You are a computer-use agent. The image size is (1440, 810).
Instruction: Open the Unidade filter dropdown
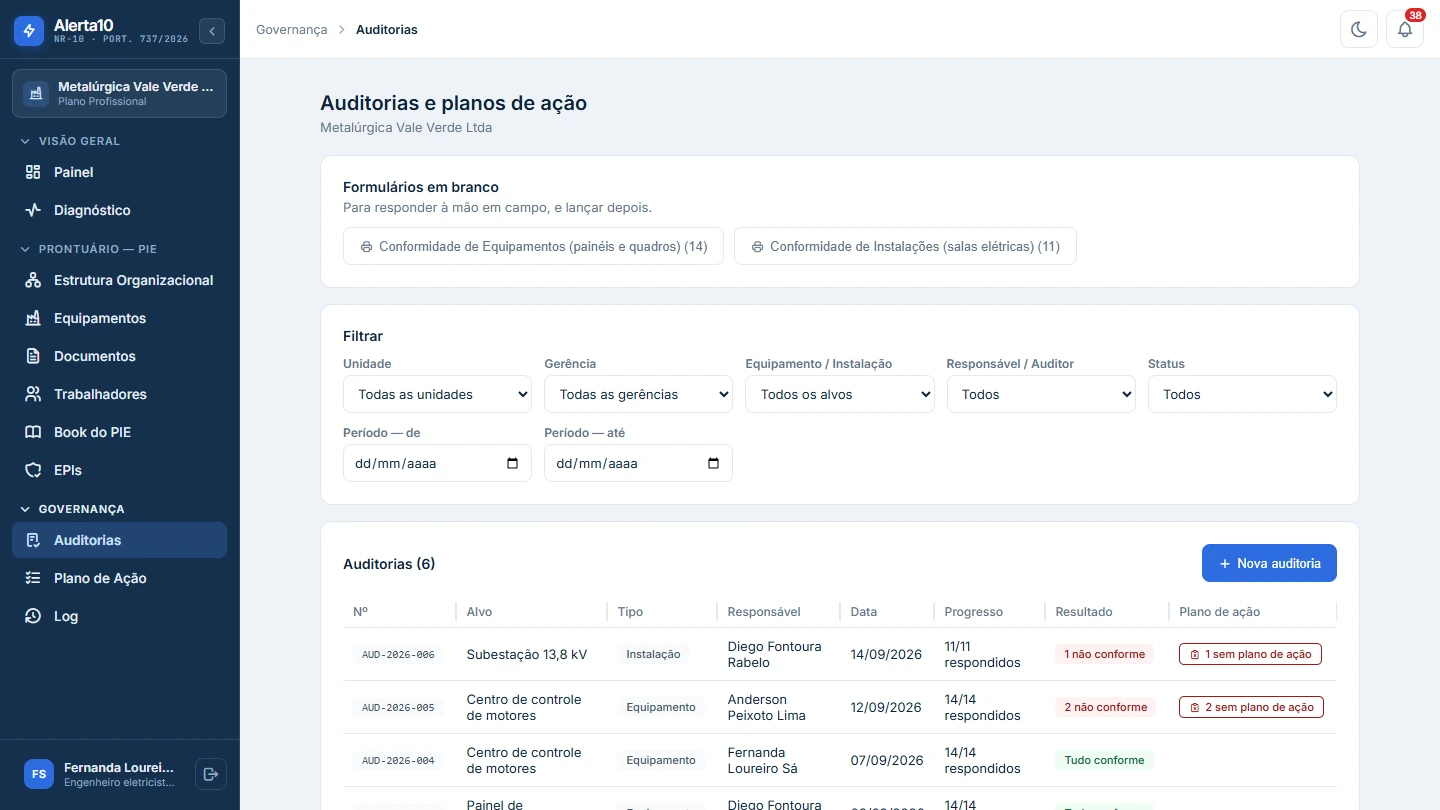tap(437, 394)
